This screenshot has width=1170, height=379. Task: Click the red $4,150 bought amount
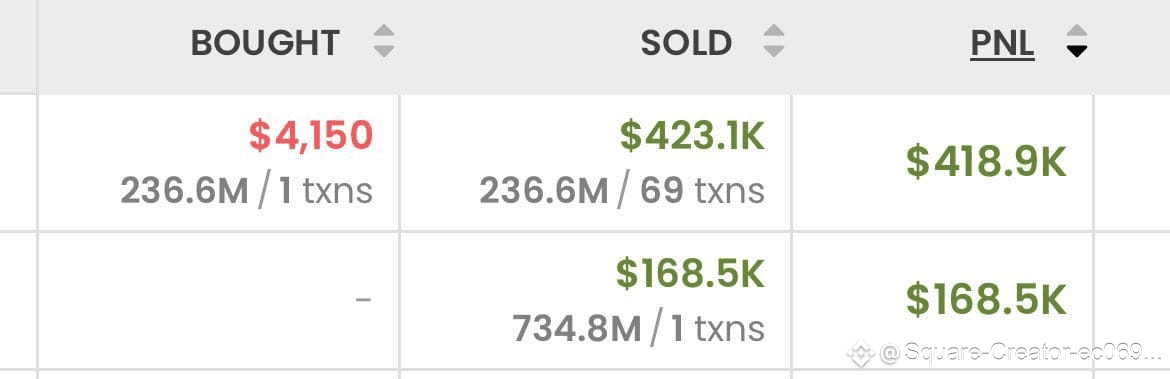[x=310, y=136]
